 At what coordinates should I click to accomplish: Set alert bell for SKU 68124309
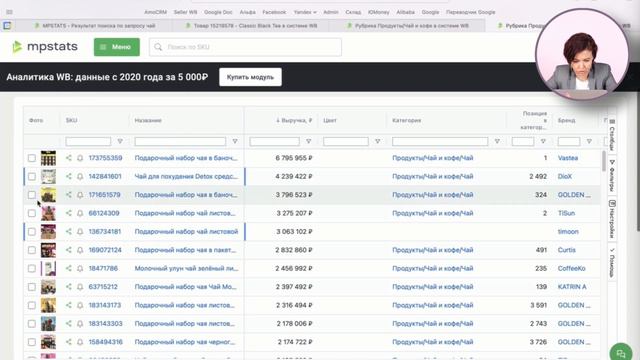(80, 213)
